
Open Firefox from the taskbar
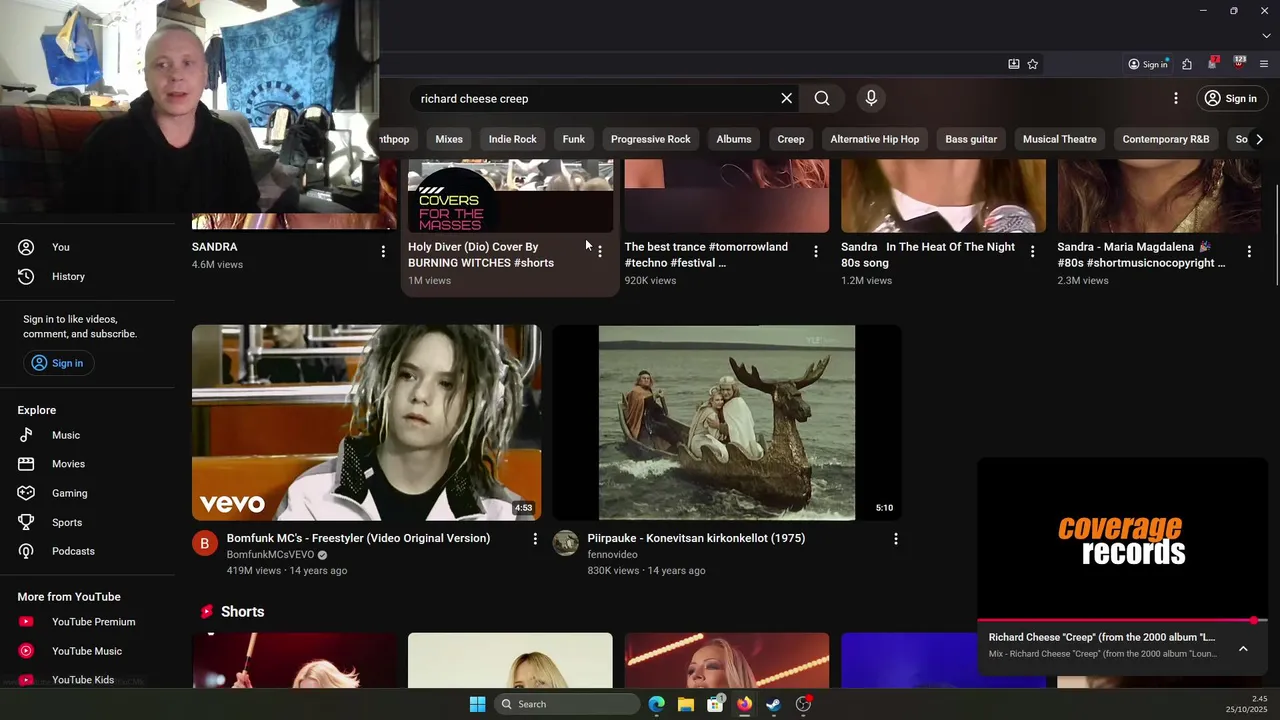tap(745, 704)
